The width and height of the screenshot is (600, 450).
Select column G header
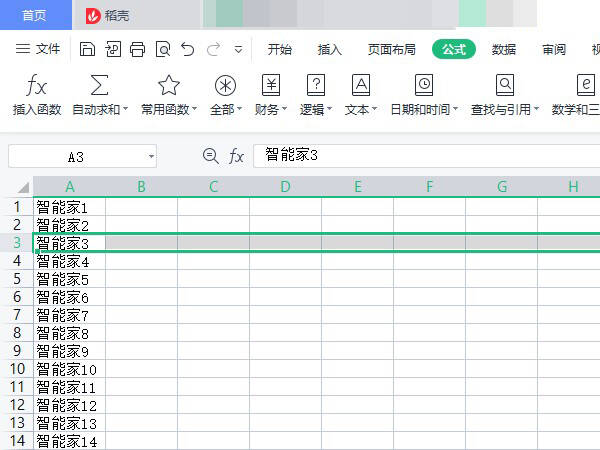point(501,187)
